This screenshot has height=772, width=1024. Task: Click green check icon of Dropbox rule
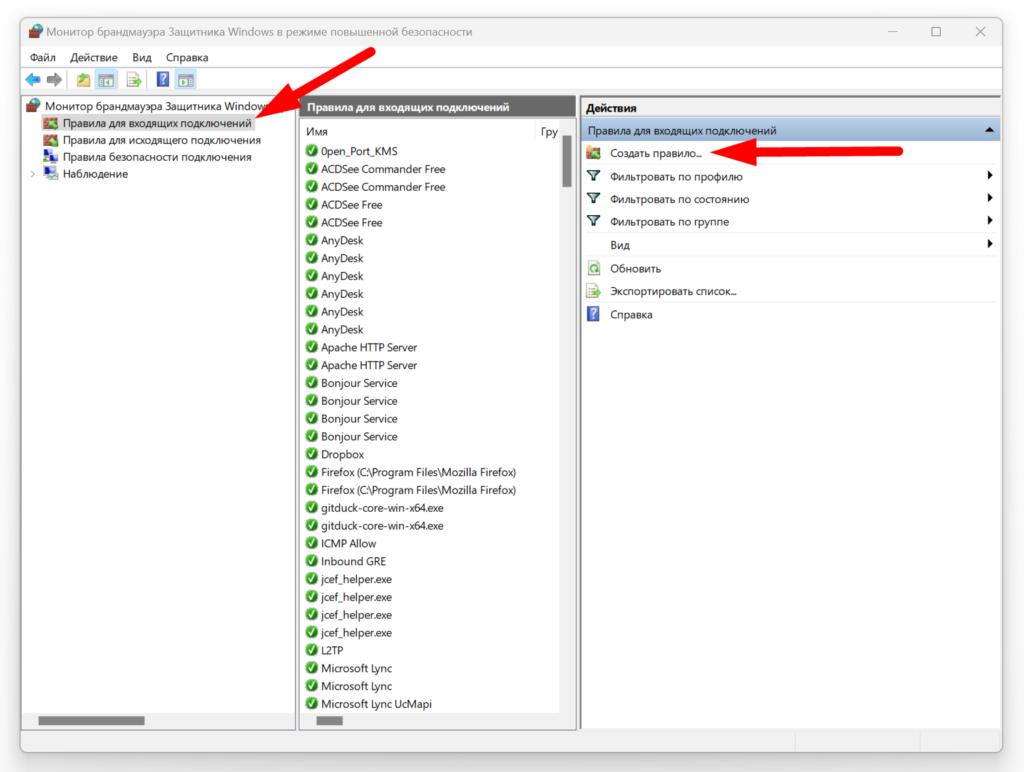pos(312,454)
